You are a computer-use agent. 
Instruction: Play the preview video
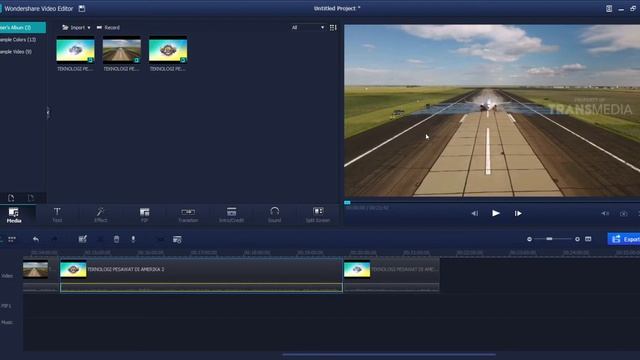[x=496, y=213]
